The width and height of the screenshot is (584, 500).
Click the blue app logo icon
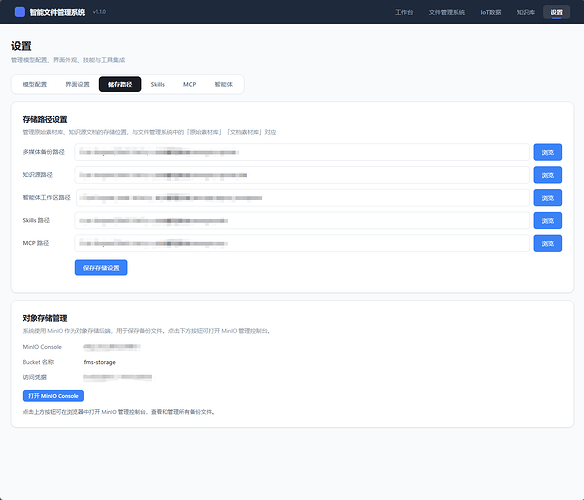(20, 12)
